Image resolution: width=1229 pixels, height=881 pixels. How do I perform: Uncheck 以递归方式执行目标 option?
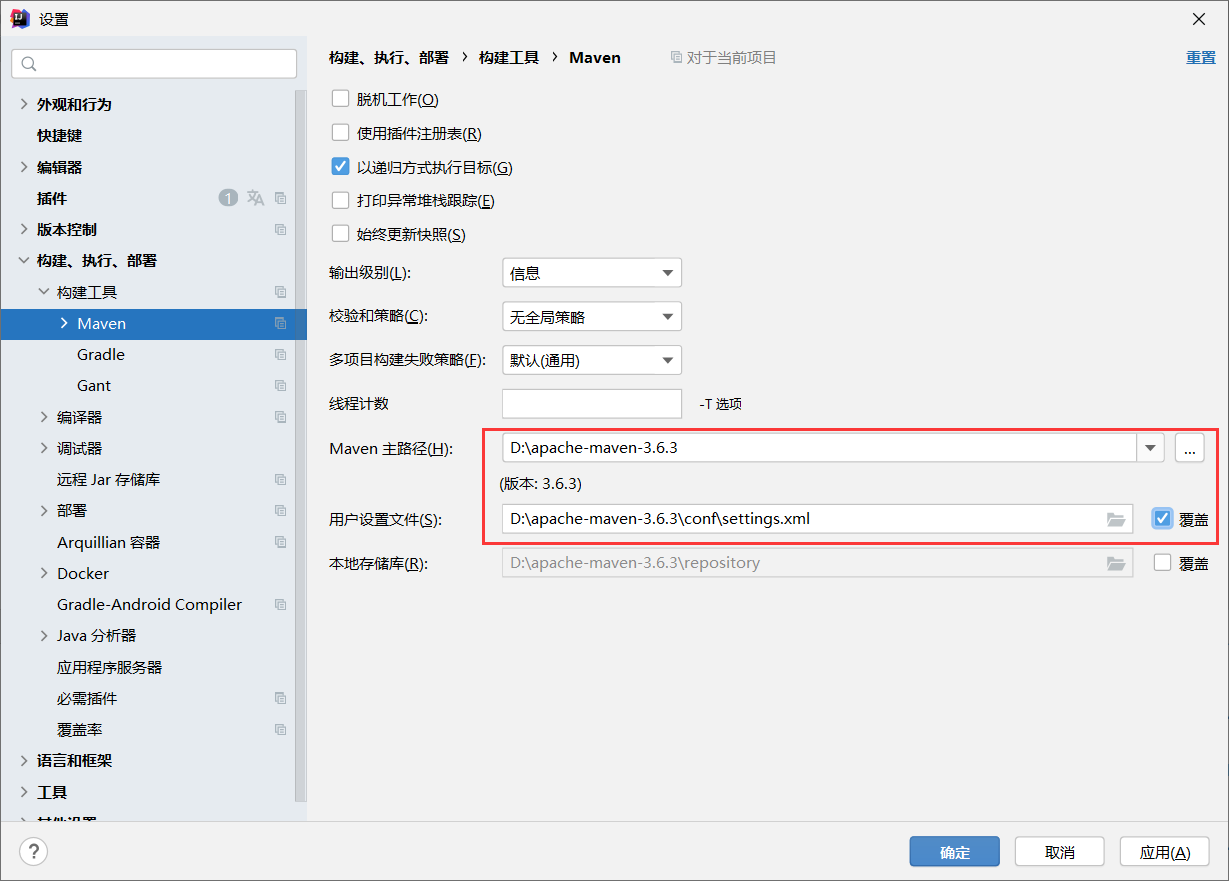(x=340, y=167)
